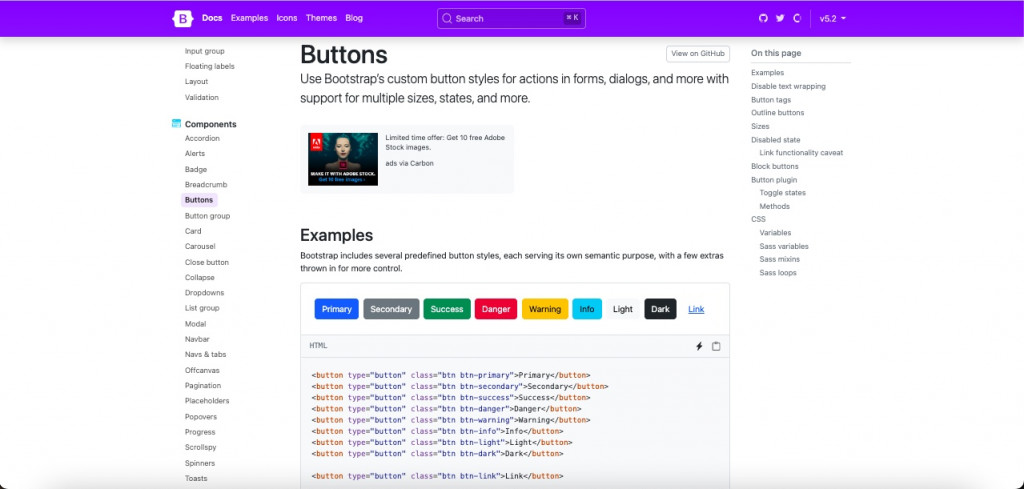The height and width of the screenshot is (489, 1024).
Task: Jump to Block buttons section
Action: pyautogui.click(x=775, y=166)
